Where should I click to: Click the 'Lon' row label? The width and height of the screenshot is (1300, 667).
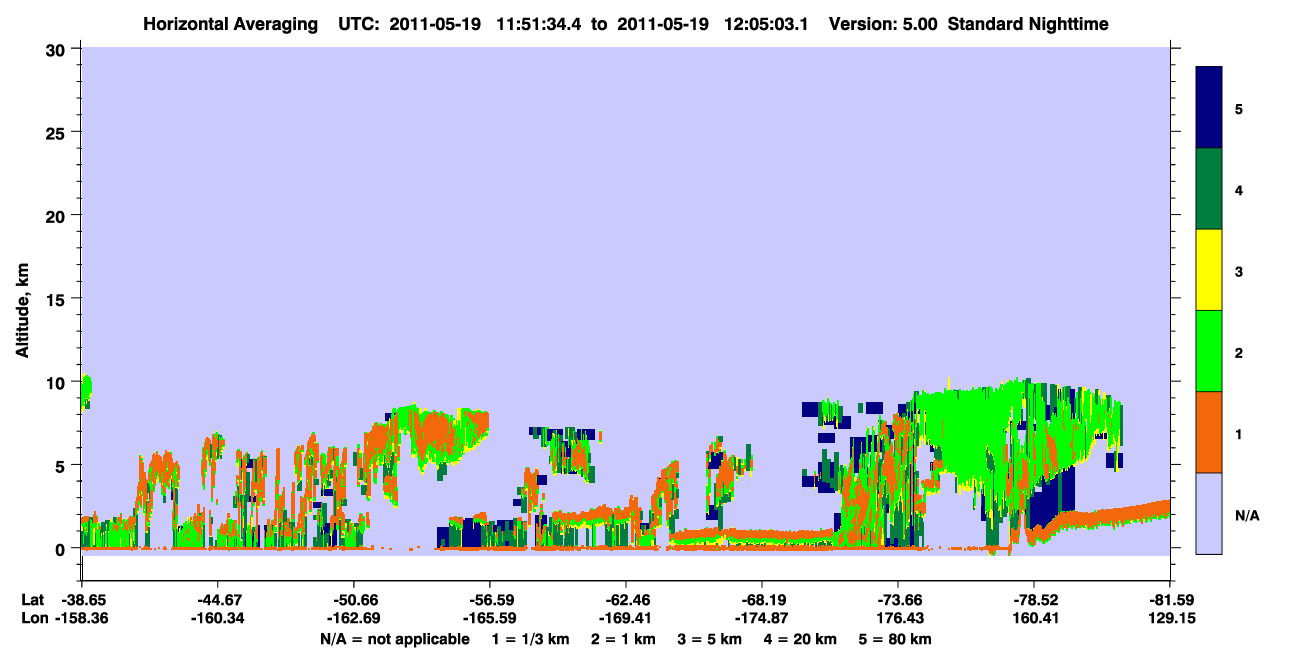pyautogui.click(x=33, y=618)
